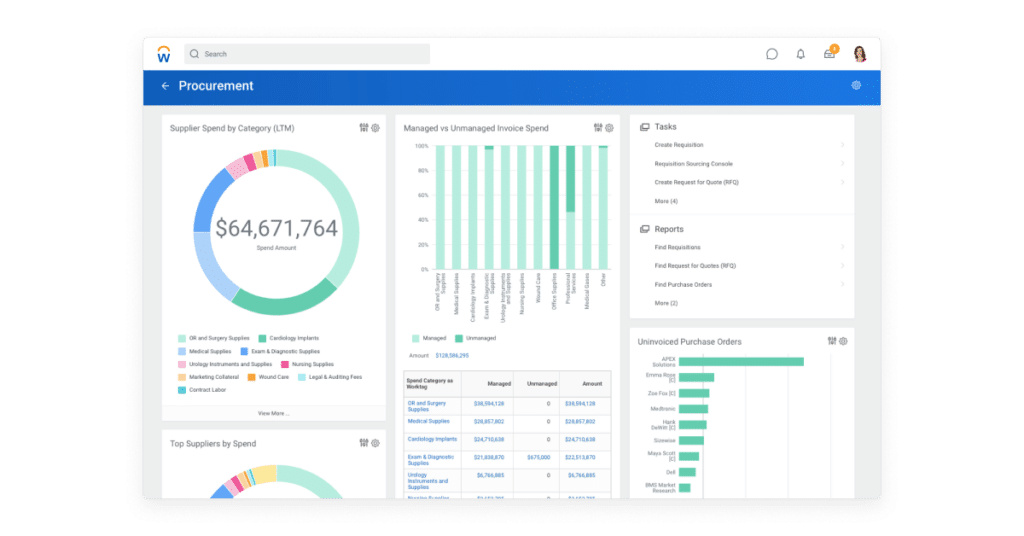Expand More (2) under Reports
The height and width of the screenshot is (536, 1024).
click(x=666, y=303)
